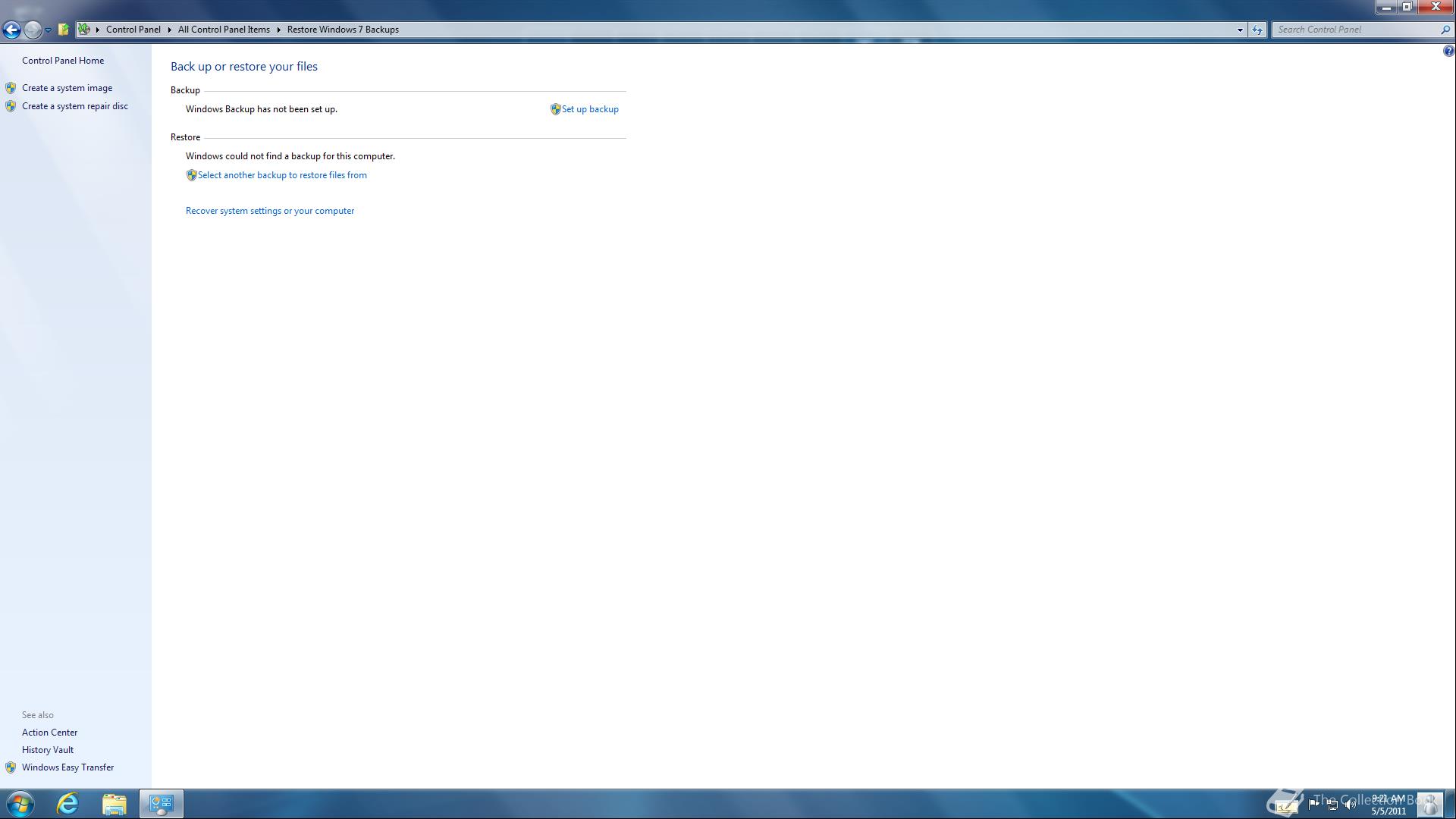This screenshot has width=1456, height=819.
Task: Click 'Windows could not find a backup' text
Action: click(x=290, y=156)
